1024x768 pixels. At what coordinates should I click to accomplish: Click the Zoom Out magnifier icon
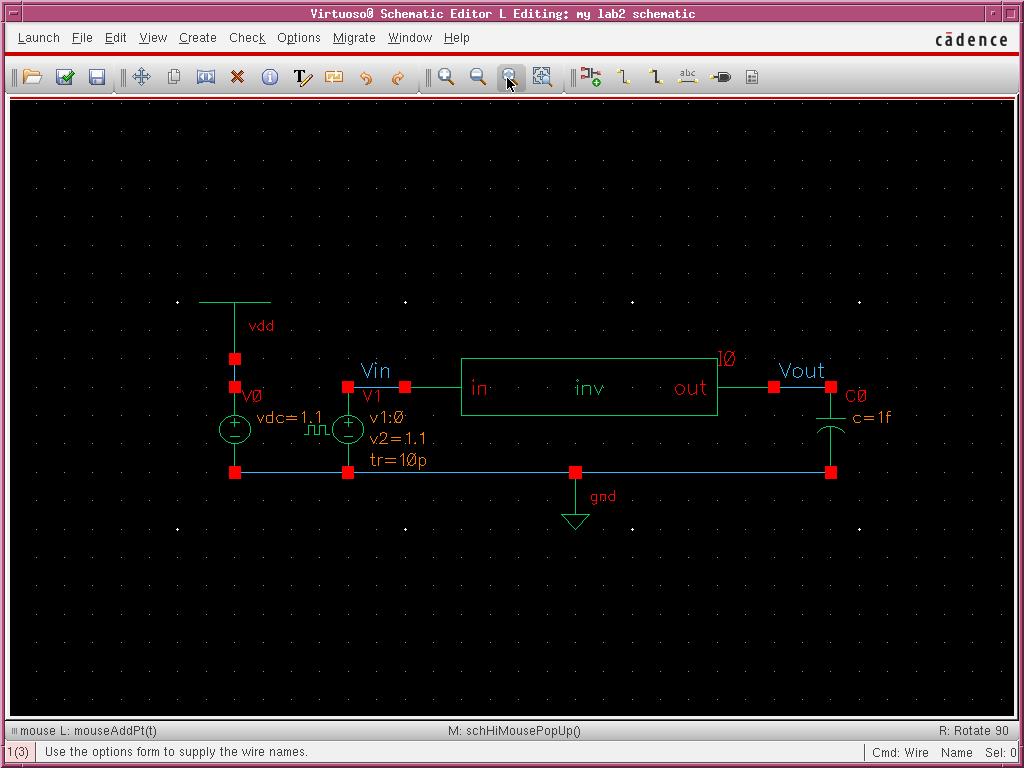tap(479, 77)
